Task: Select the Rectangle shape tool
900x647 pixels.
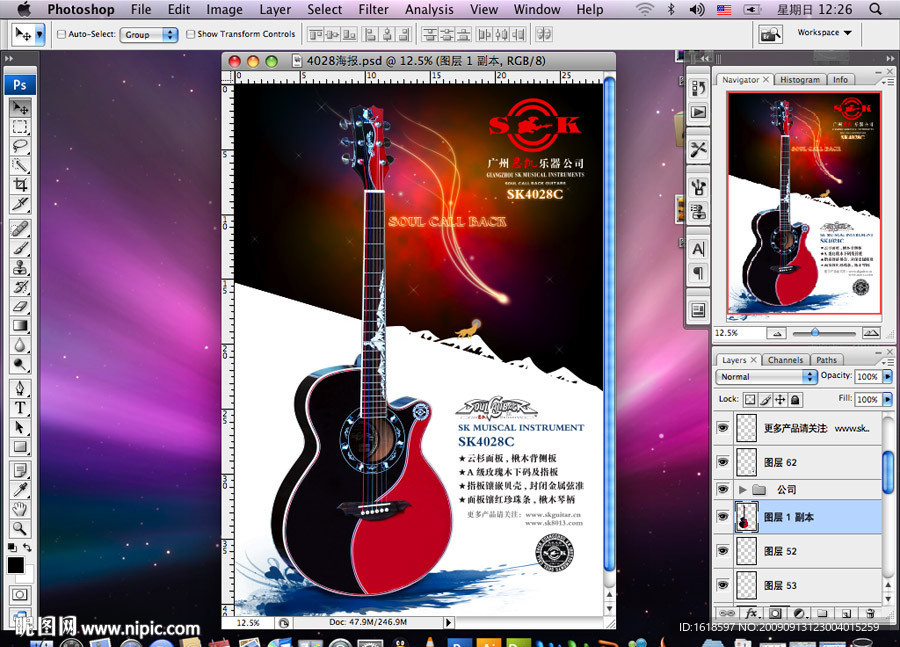Action: pyautogui.click(x=20, y=447)
